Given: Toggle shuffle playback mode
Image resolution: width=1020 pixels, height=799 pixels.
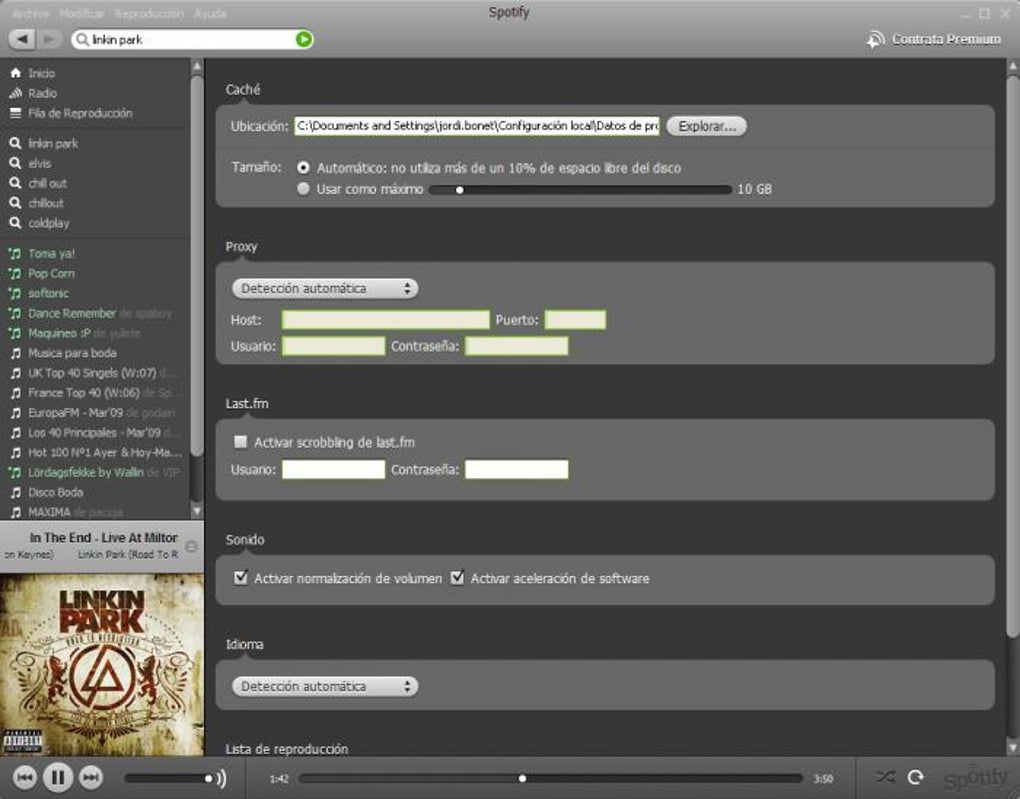Looking at the screenshot, I should [x=885, y=777].
